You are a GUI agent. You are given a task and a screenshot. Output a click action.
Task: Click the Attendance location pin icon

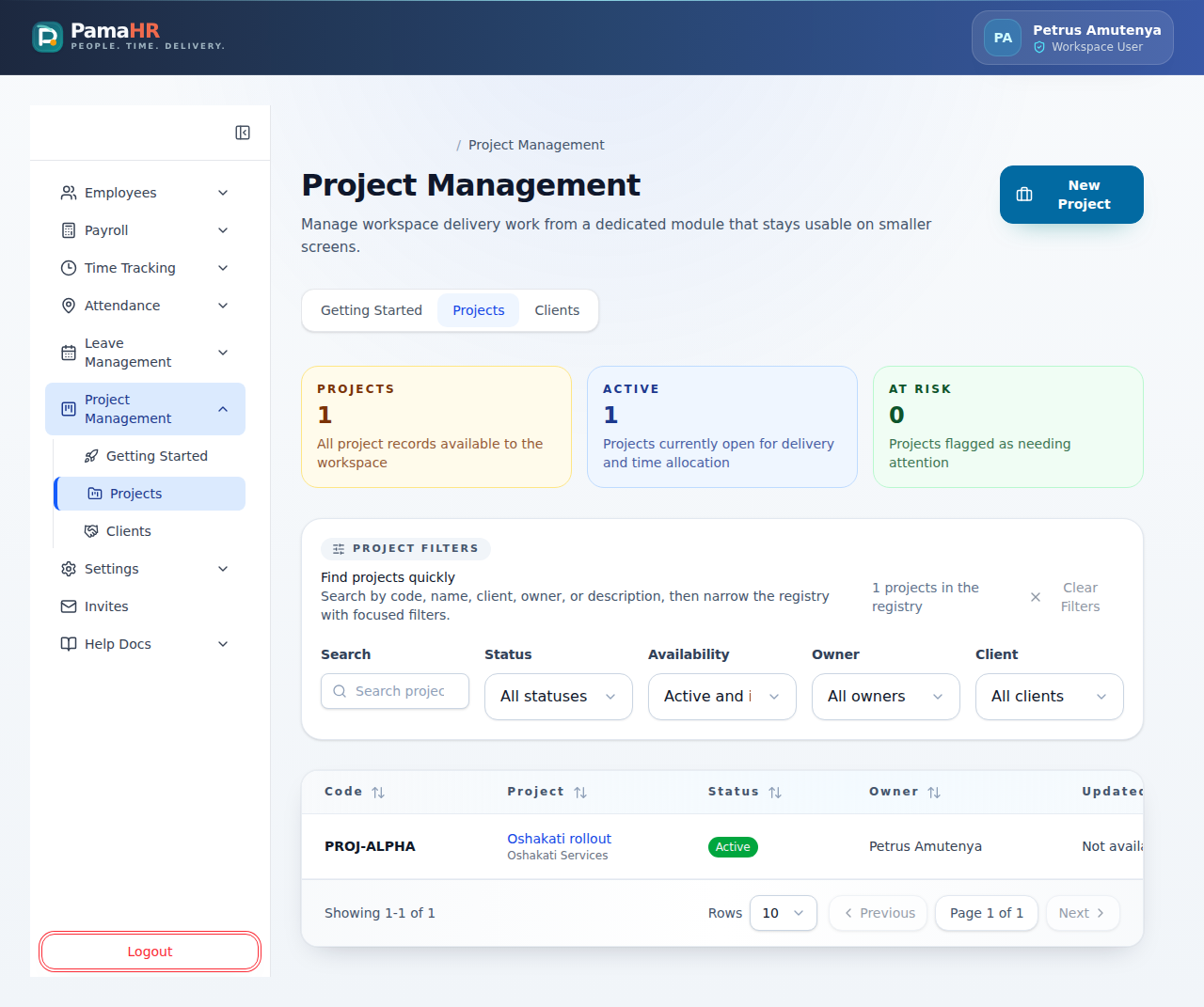69,306
